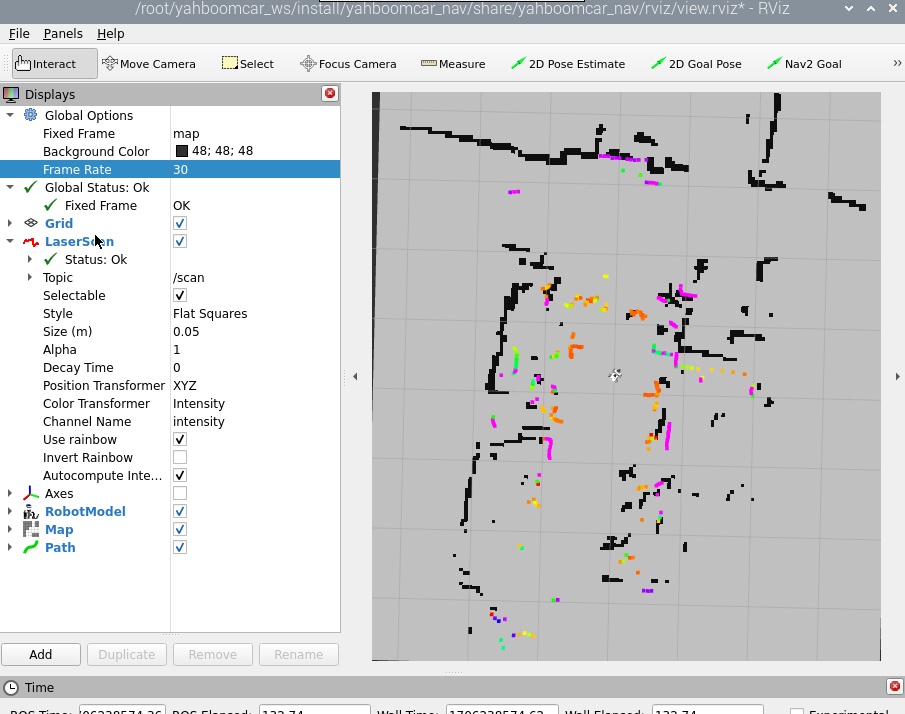Collapse the Global Status tree node

click(10, 187)
